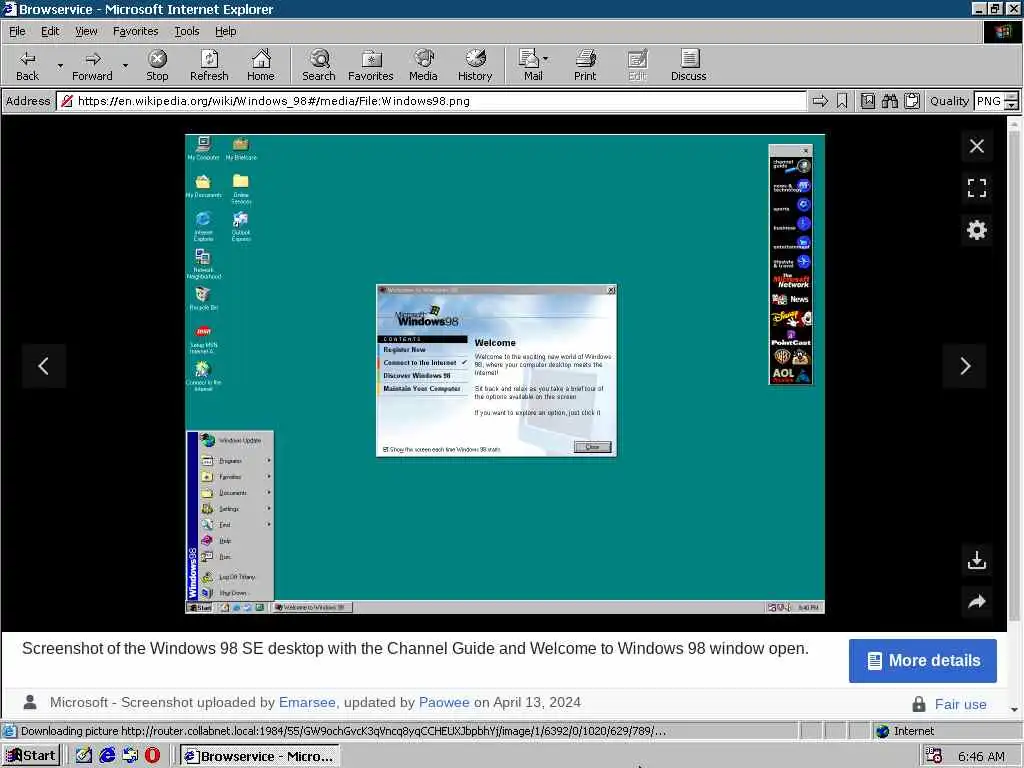The width and height of the screenshot is (1024, 768).
Task: Click the Quick Launch icon left of Opera
Action: [130, 756]
